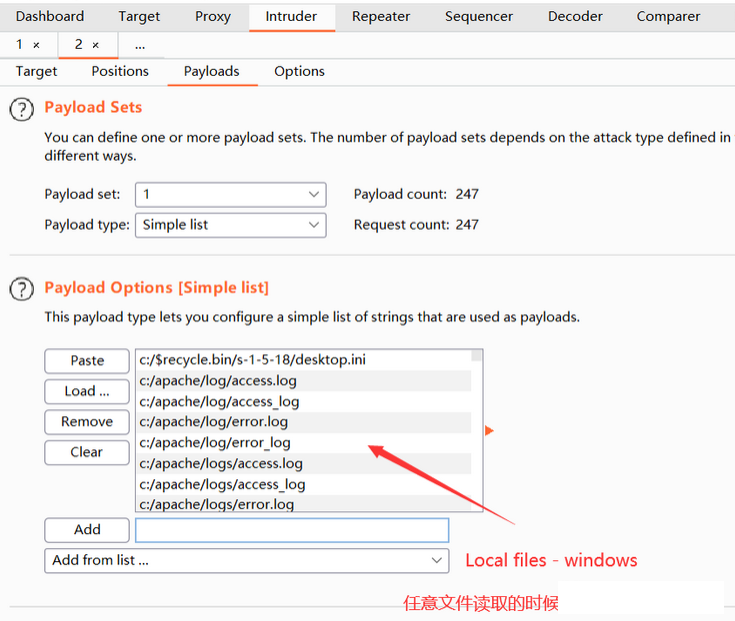Click the Remove button
Viewport: 735px width, 621px height.
[87, 422]
